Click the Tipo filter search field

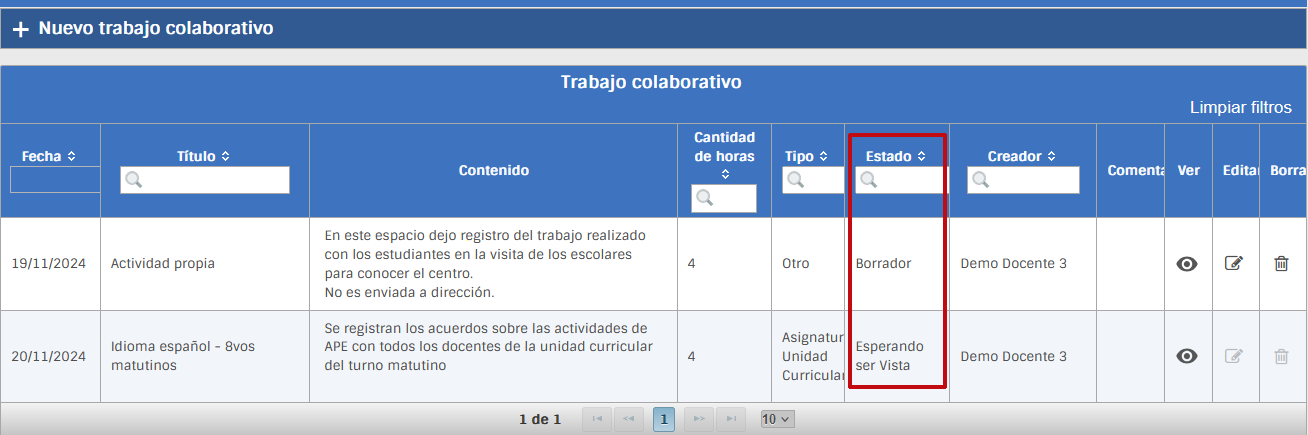tap(814, 180)
